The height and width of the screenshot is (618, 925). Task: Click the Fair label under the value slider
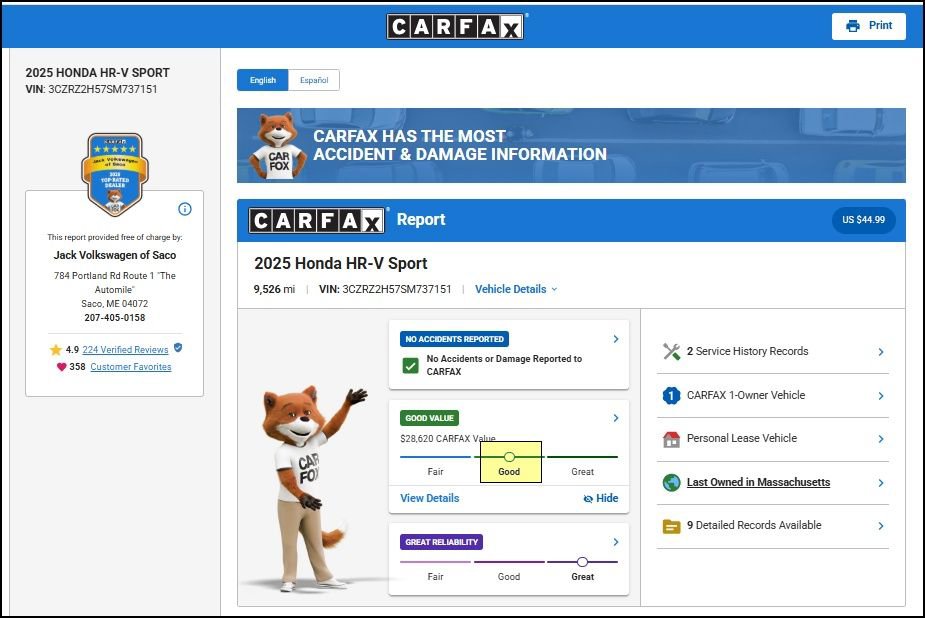click(x=435, y=472)
